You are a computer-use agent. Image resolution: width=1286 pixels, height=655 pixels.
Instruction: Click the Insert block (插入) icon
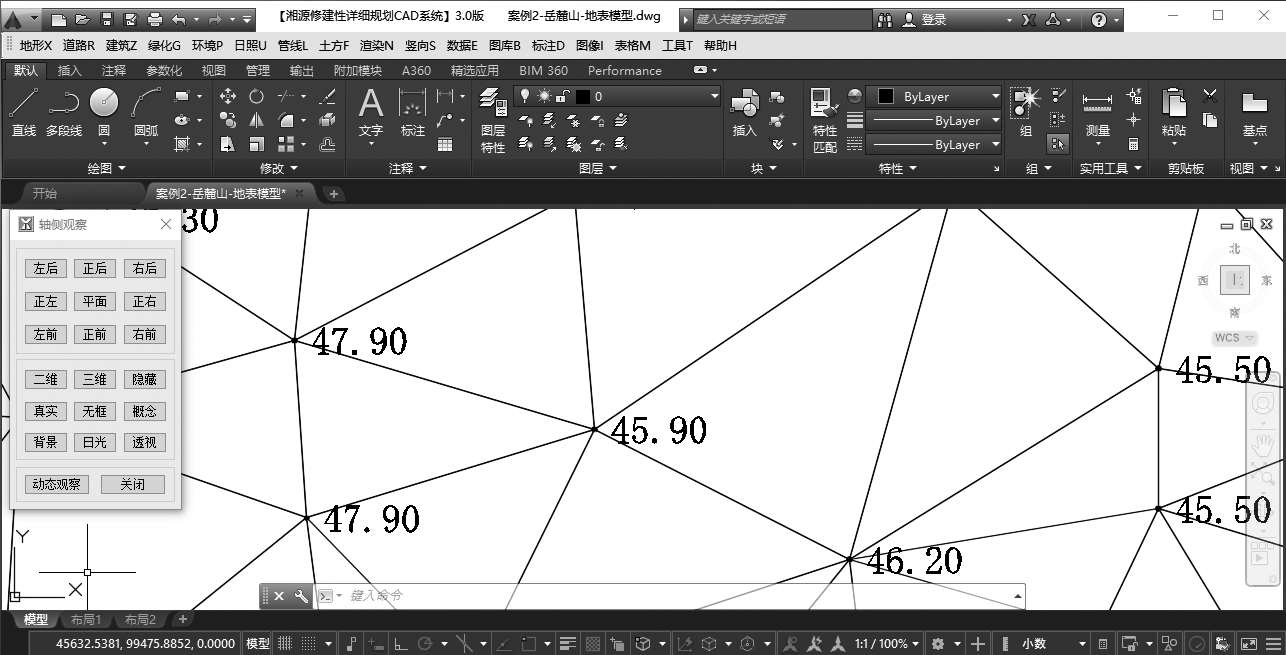(x=745, y=112)
